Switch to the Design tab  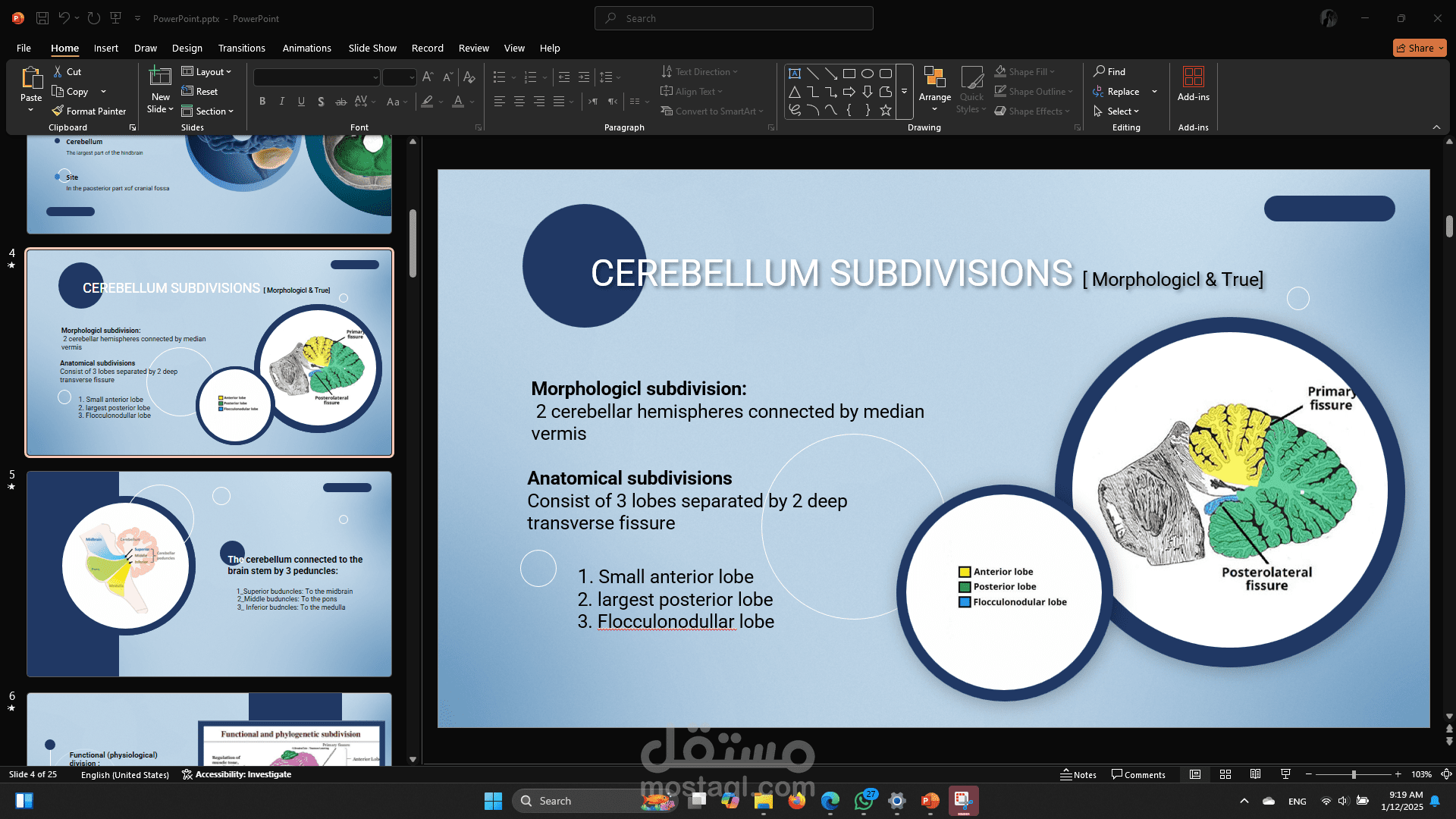pyautogui.click(x=187, y=48)
